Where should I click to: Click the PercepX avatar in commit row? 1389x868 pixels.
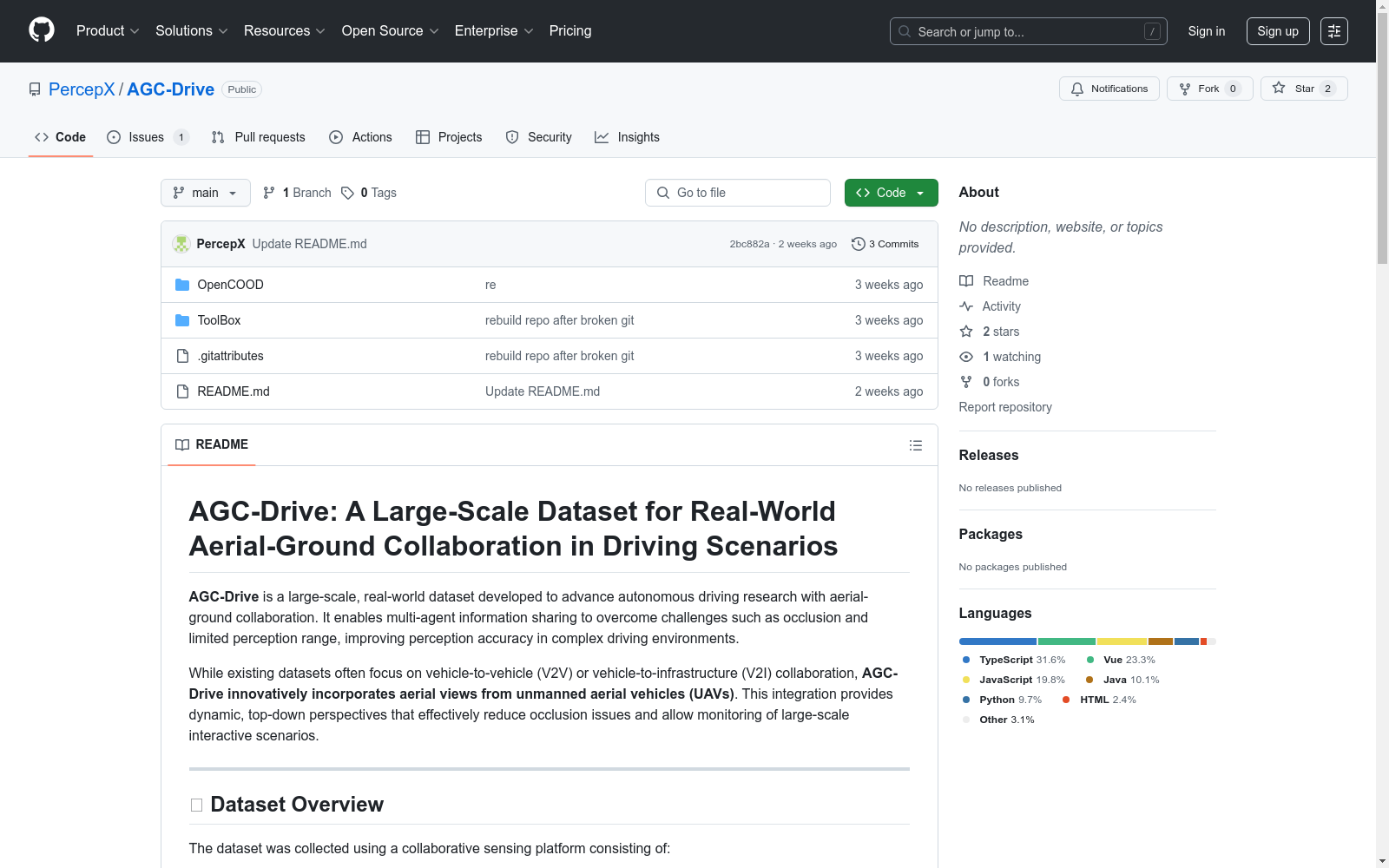click(x=181, y=244)
